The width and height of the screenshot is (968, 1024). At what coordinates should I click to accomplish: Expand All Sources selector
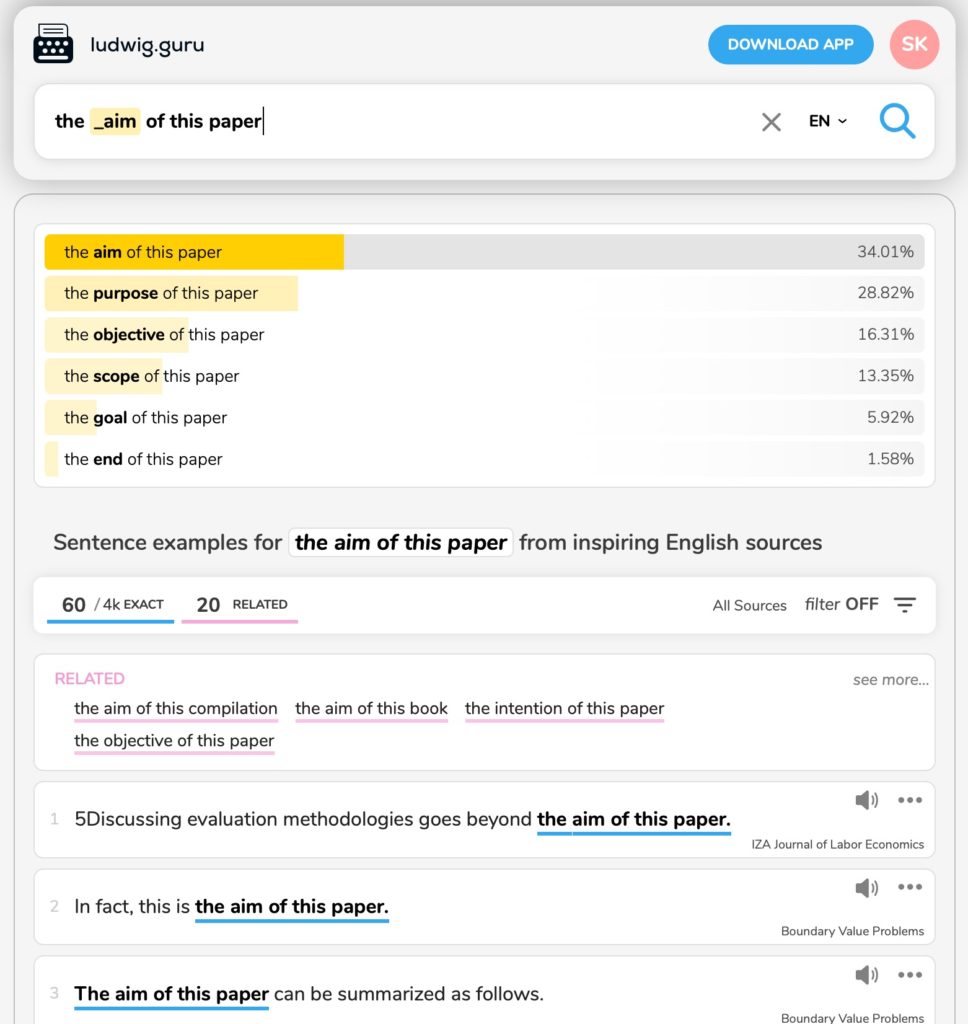[749, 605]
